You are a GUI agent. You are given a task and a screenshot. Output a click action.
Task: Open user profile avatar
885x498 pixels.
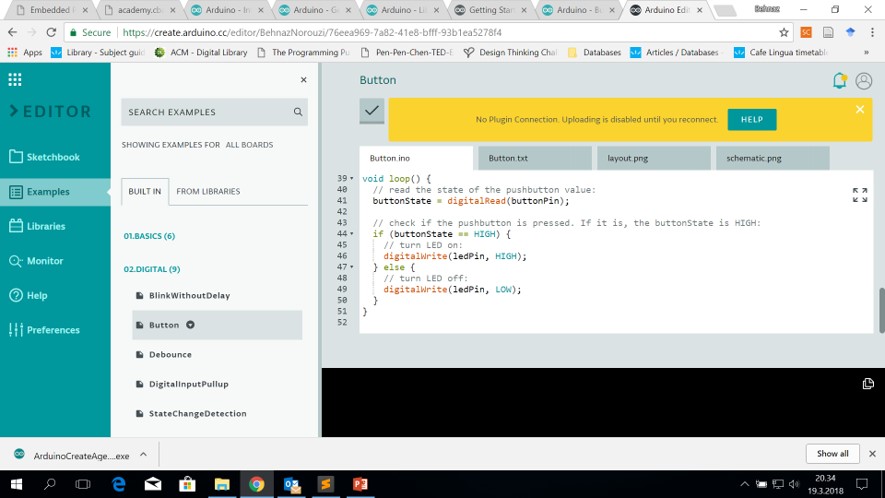pos(864,81)
